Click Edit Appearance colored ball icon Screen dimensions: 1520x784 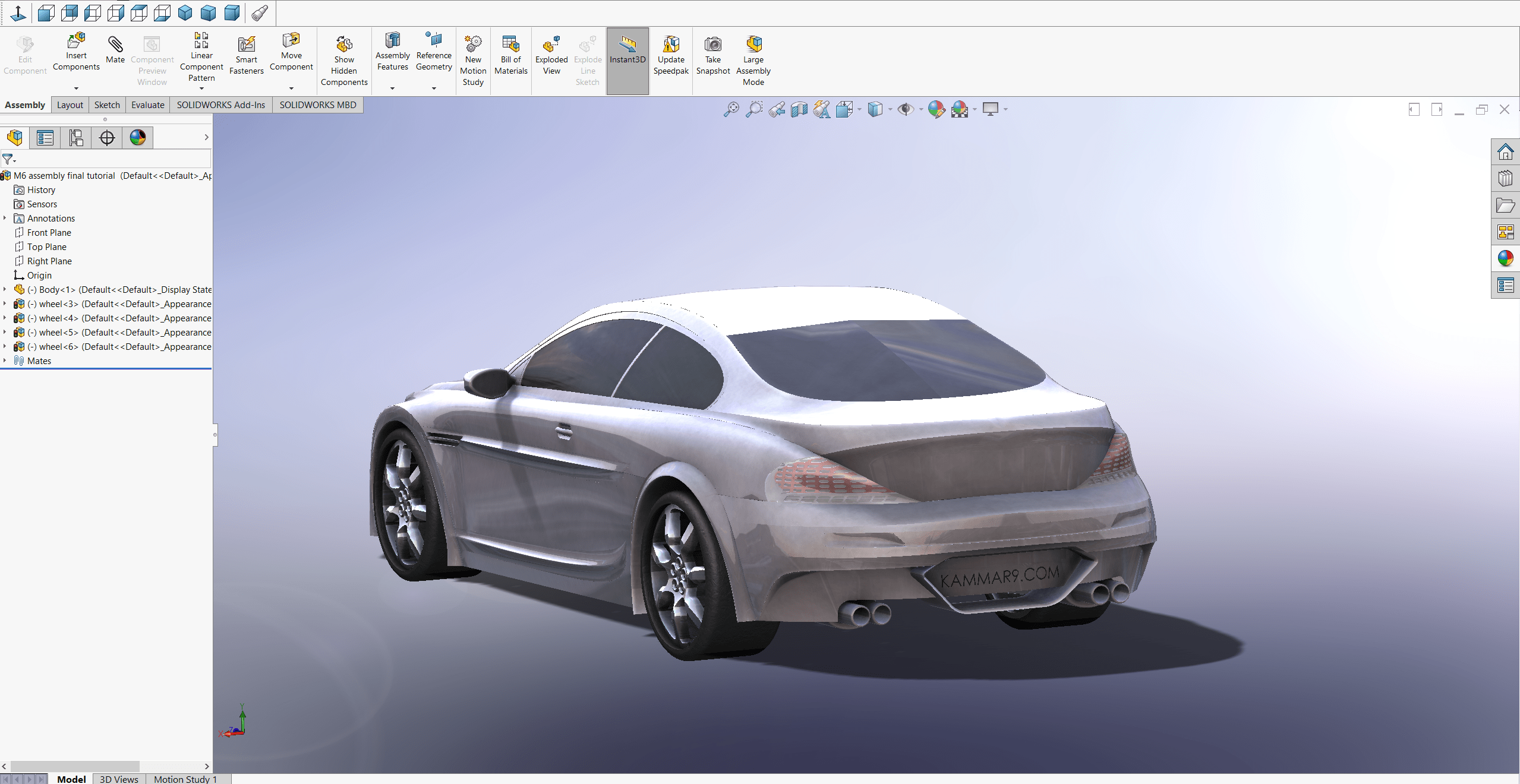point(936,109)
